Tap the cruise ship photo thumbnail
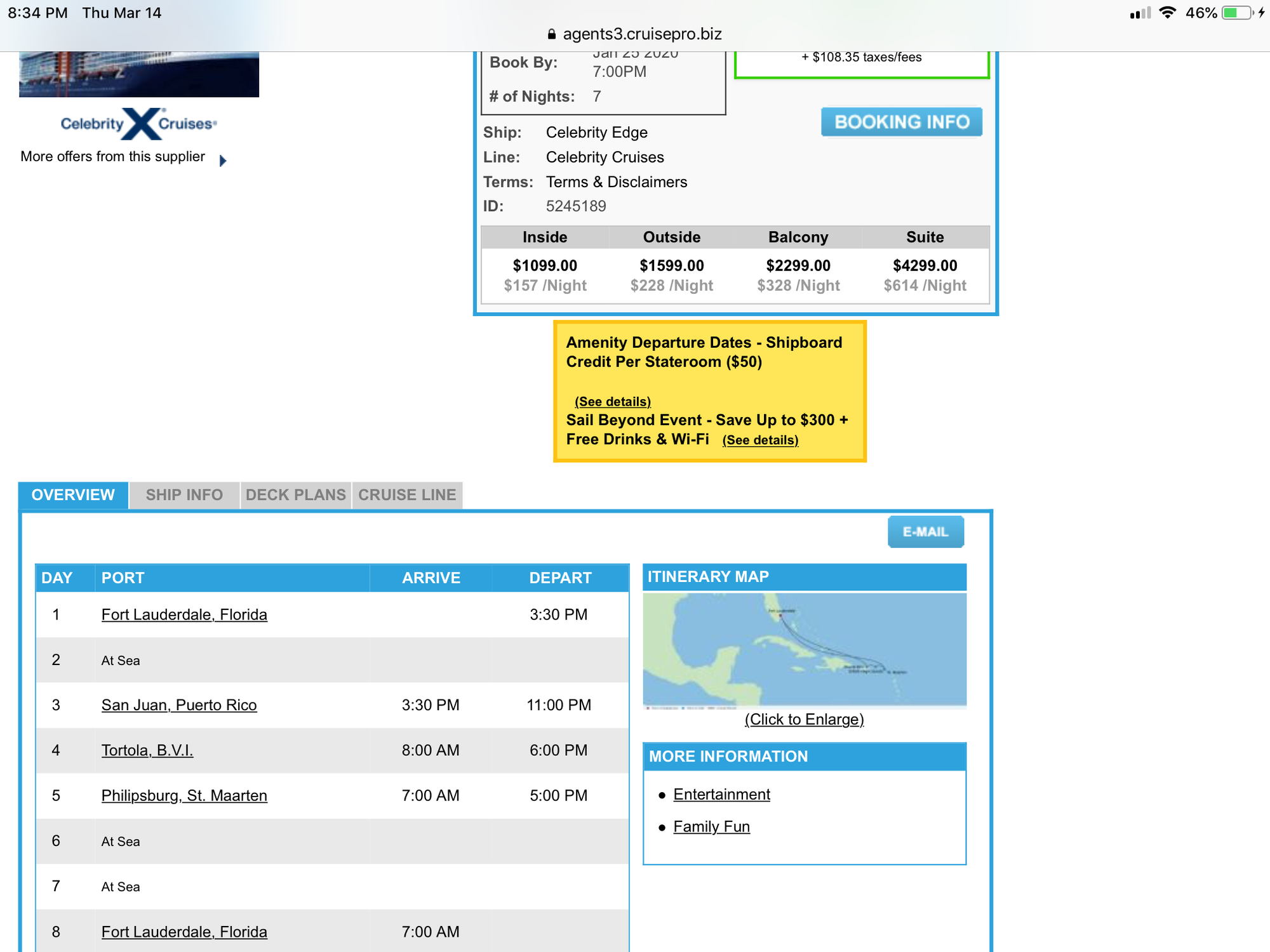The height and width of the screenshot is (952, 1270). tap(139, 74)
